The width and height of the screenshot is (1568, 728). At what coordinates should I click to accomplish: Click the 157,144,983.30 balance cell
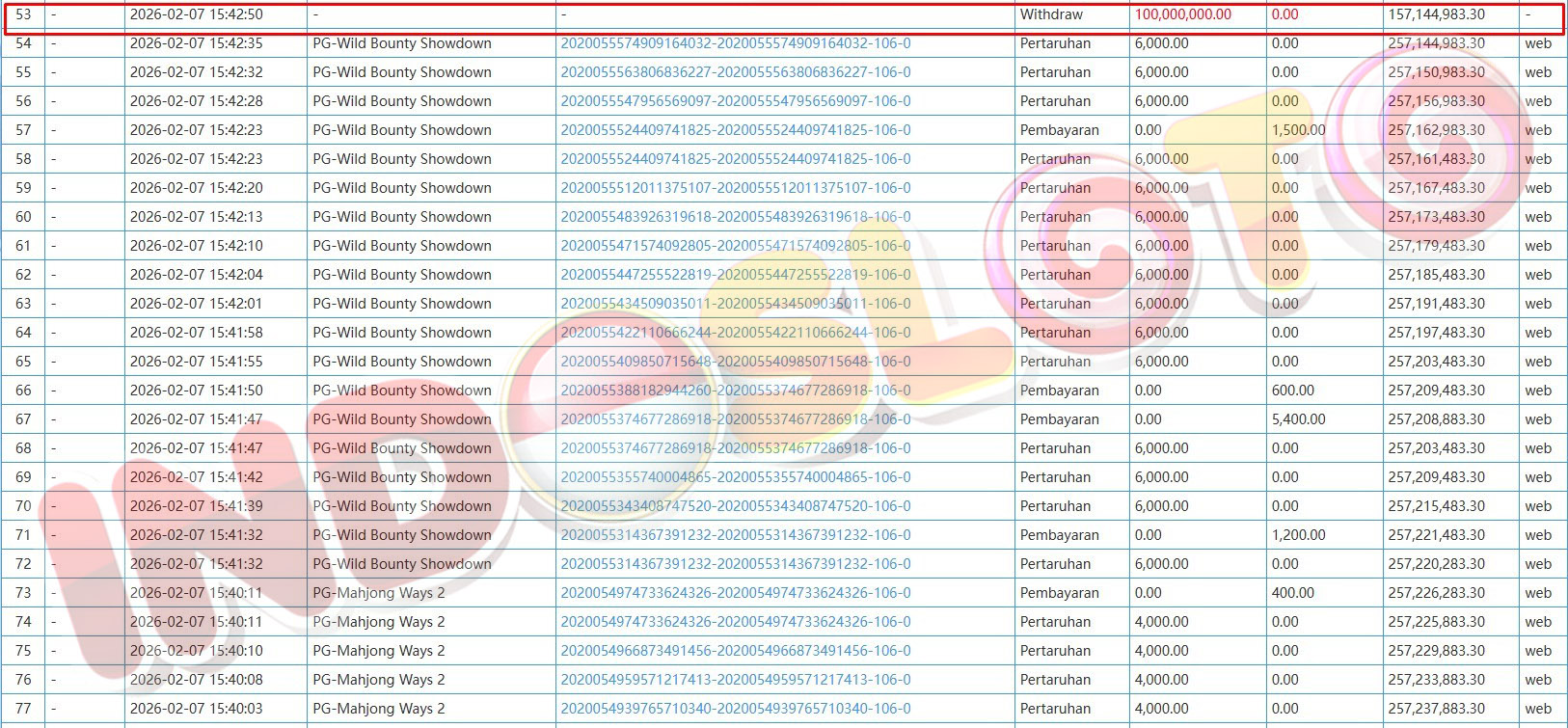tap(1436, 14)
